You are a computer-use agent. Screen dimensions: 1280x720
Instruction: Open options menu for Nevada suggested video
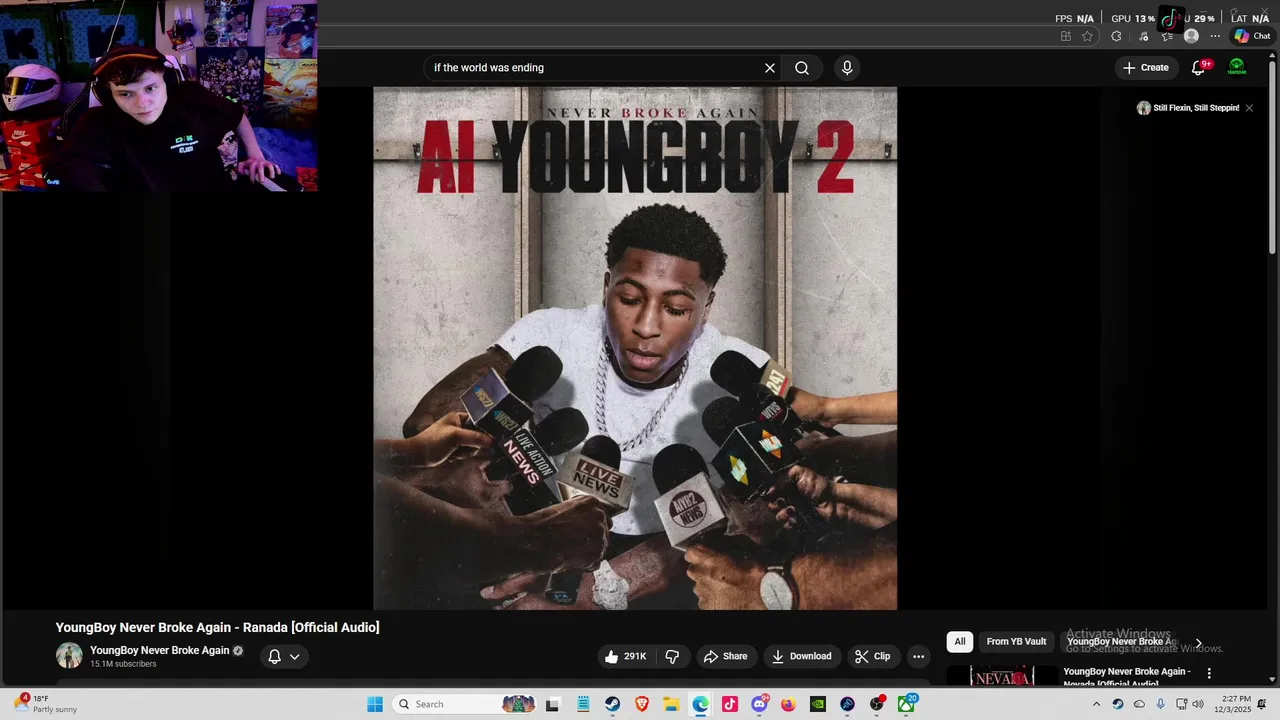(x=1209, y=674)
